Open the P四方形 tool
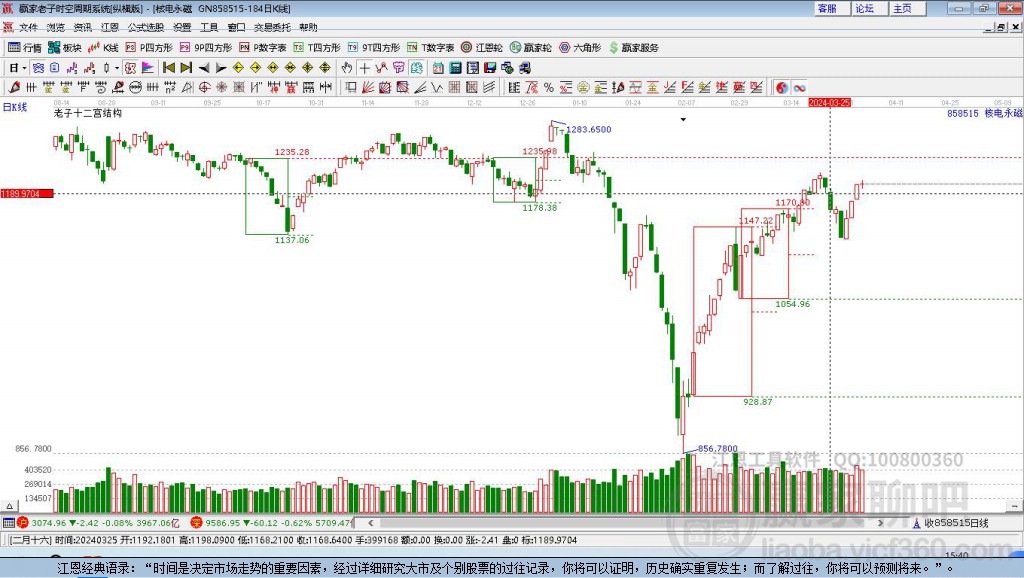 (149, 48)
